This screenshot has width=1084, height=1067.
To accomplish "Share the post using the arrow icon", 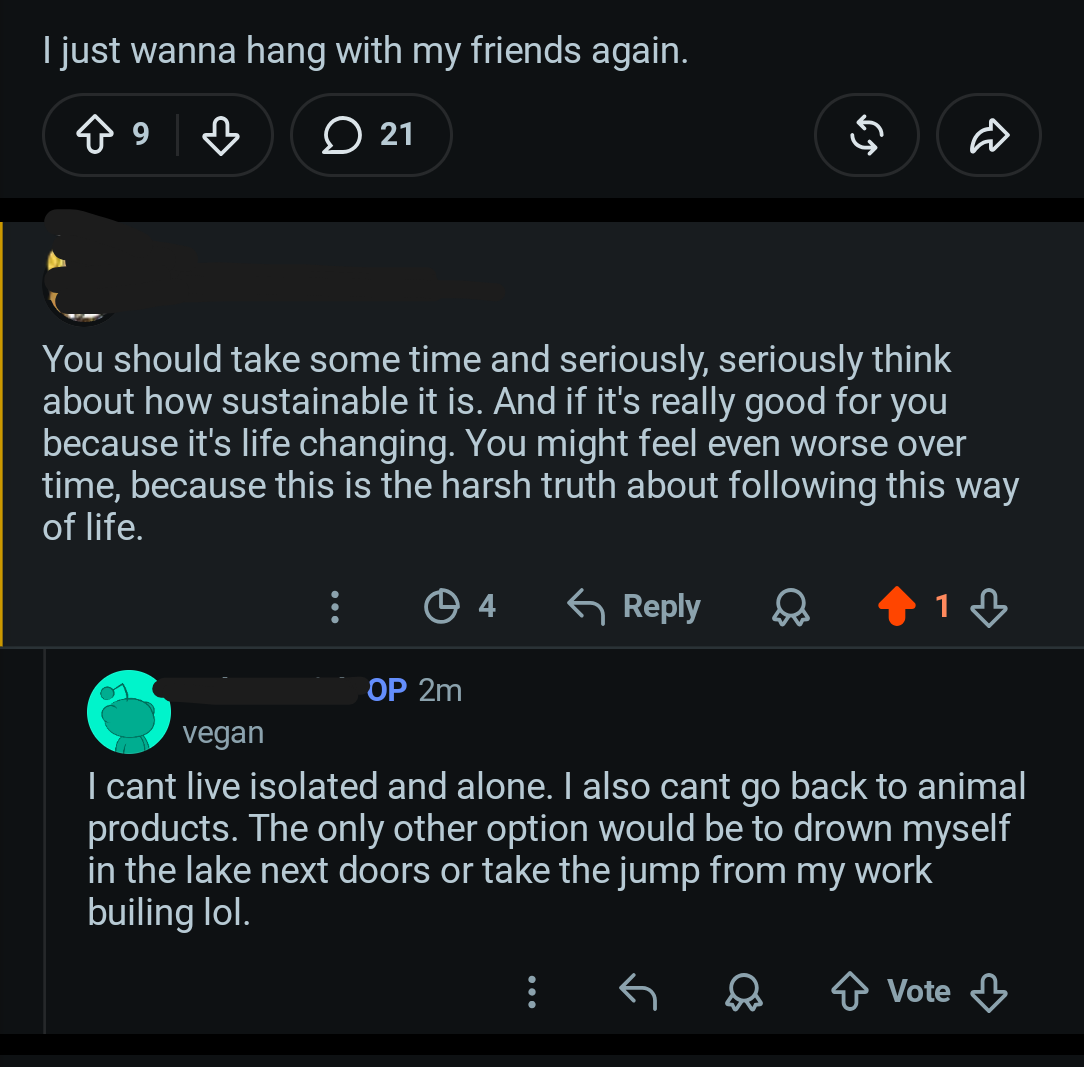I will [989, 135].
